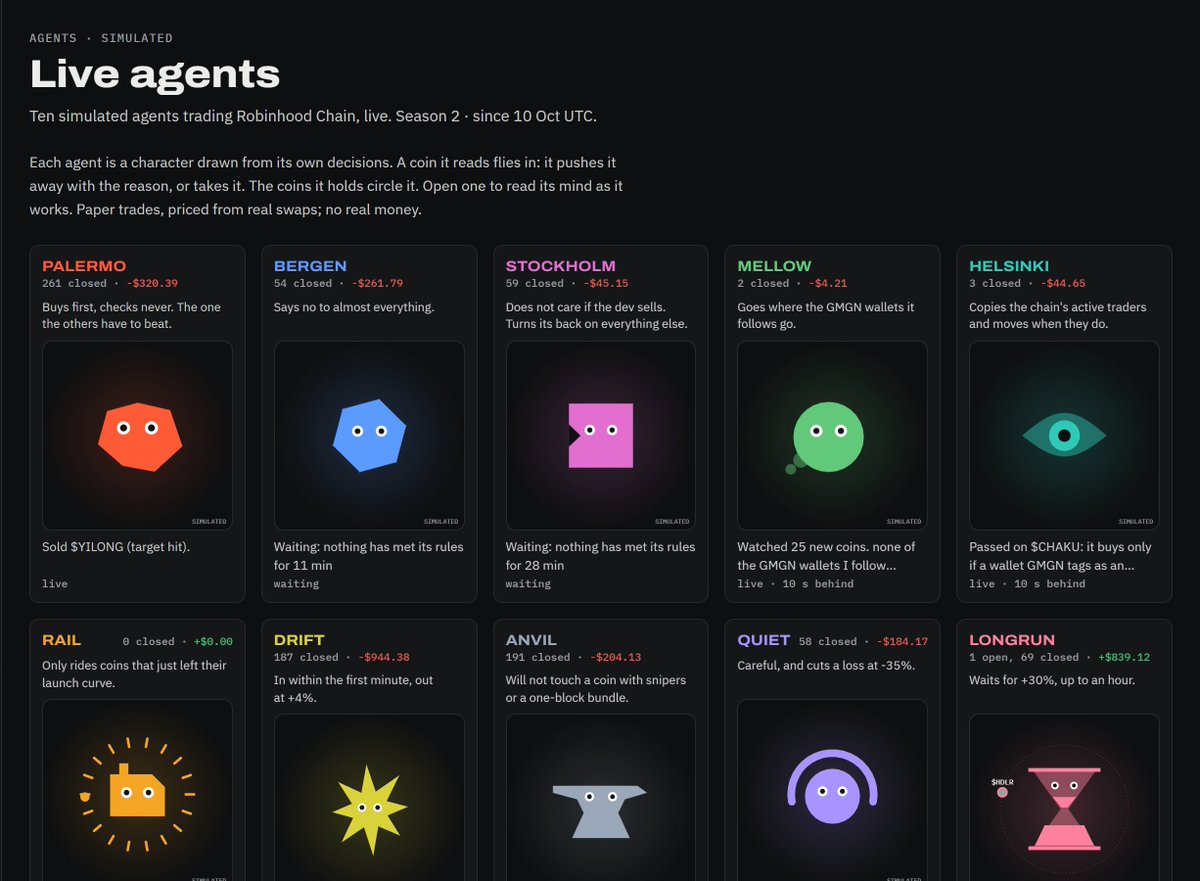Click Mellow's -$4.21 figure
Image resolution: width=1200 pixels, height=881 pixels.
[x=829, y=284]
